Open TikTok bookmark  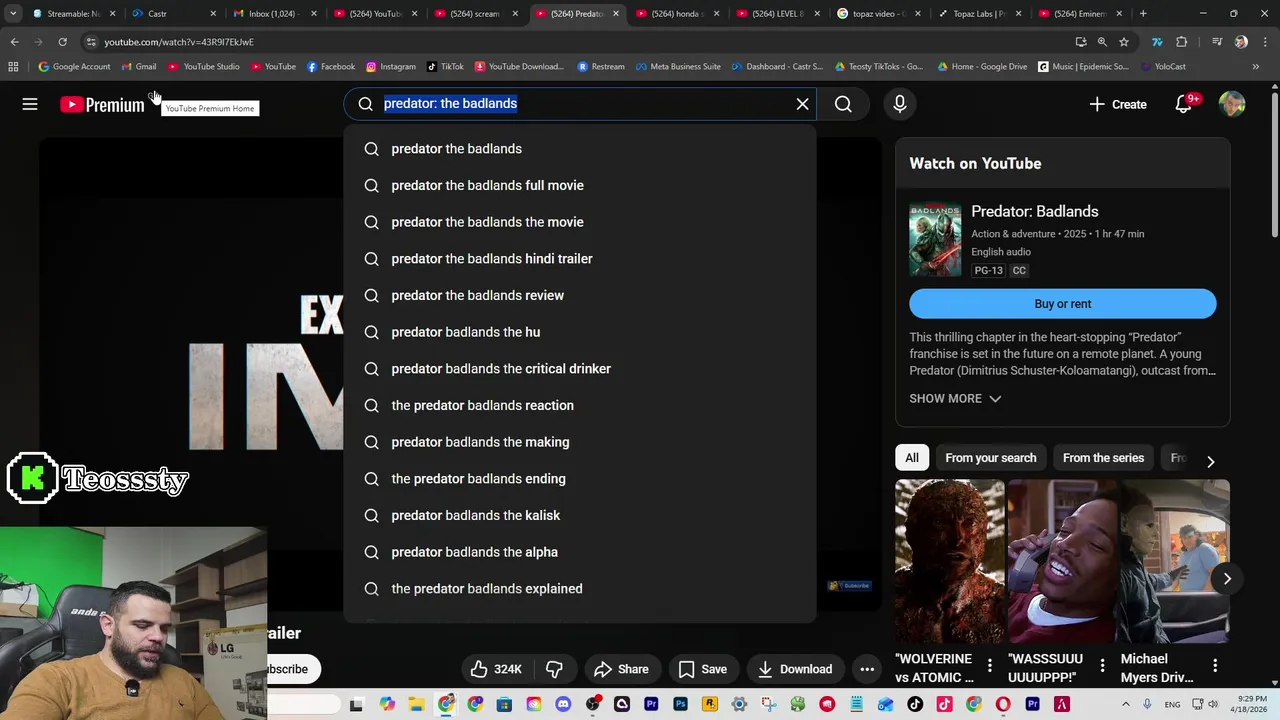click(445, 67)
